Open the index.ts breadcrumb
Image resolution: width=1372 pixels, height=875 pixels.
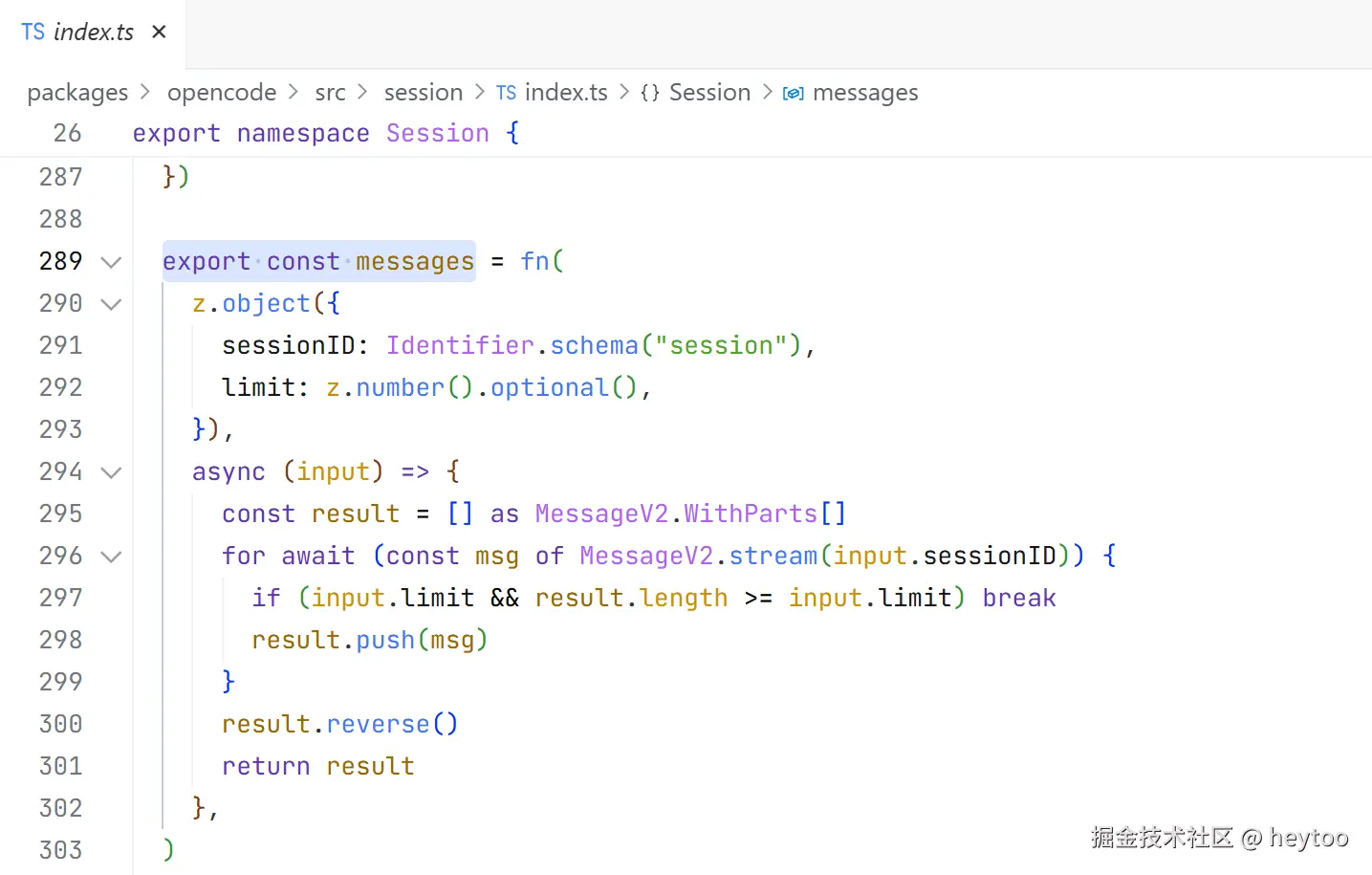click(x=566, y=93)
